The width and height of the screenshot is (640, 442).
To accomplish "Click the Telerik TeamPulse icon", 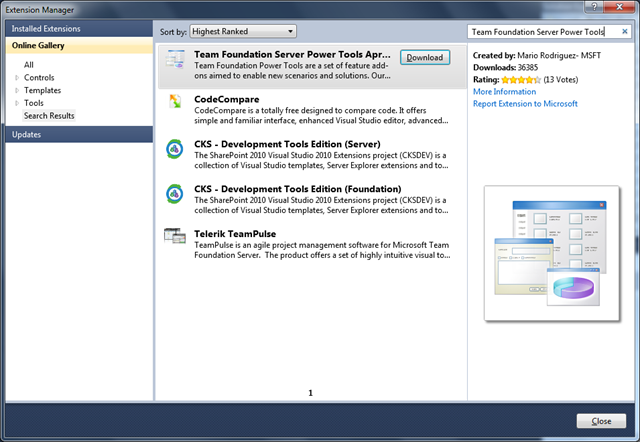I will pyautogui.click(x=175, y=237).
